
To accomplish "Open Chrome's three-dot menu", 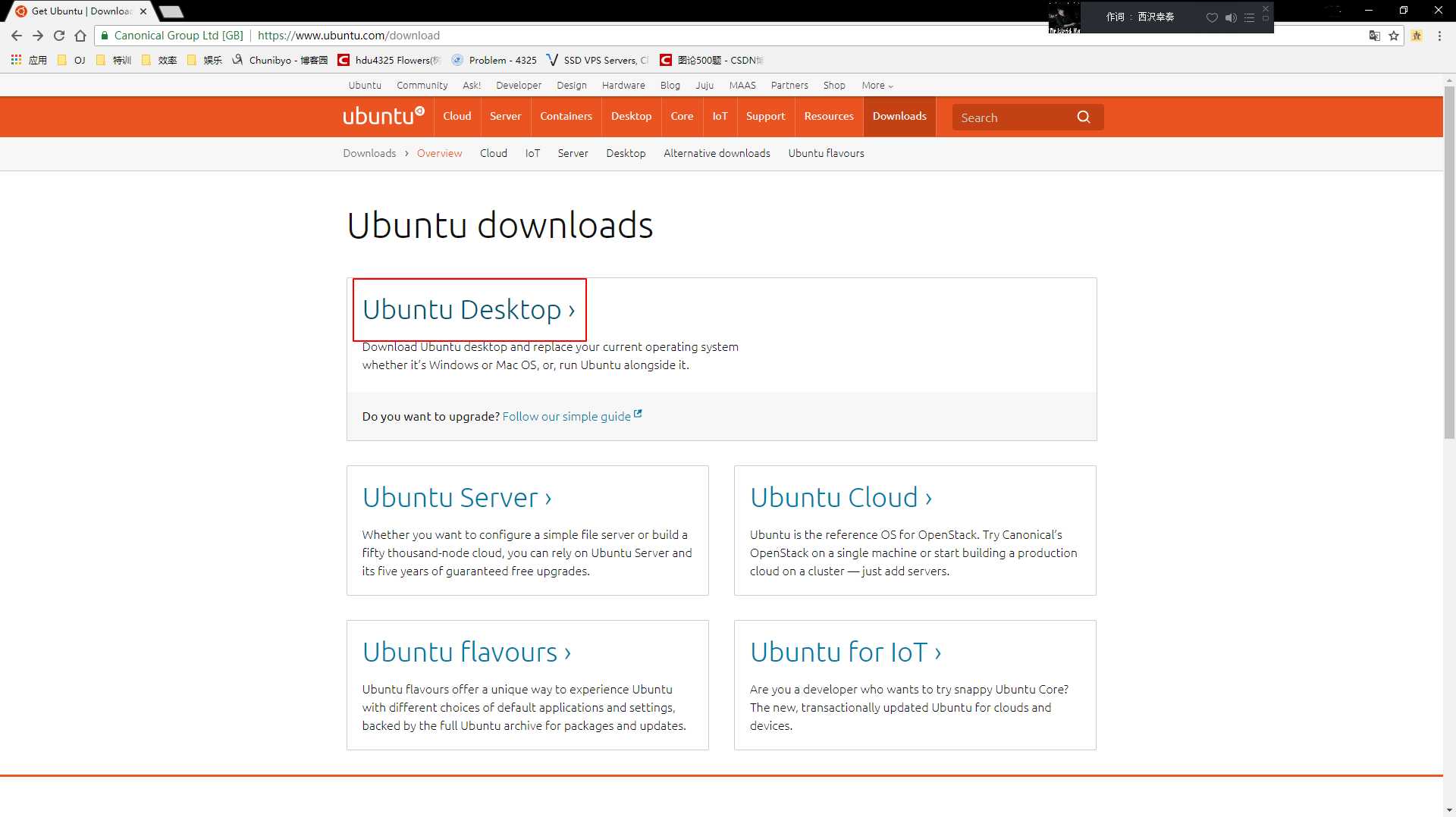I will (x=1439, y=36).
